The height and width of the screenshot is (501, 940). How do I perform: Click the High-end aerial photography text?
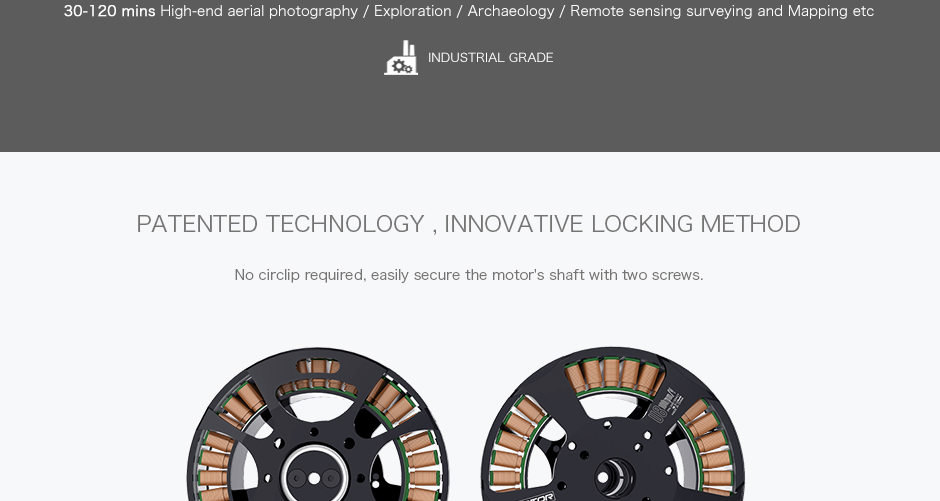(x=259, y=11)
